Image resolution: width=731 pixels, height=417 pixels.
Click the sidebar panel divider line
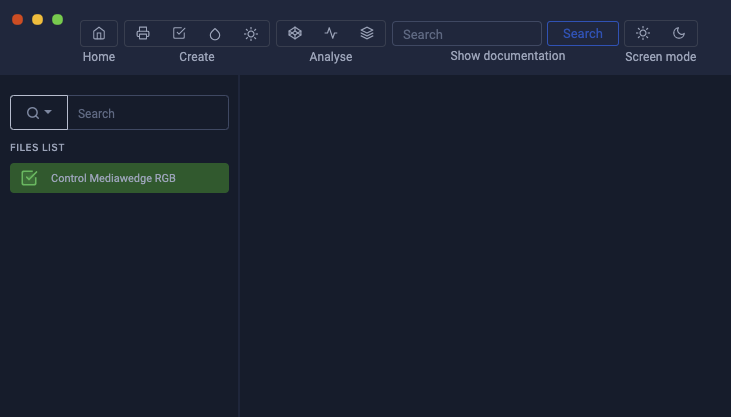[239, 246]
